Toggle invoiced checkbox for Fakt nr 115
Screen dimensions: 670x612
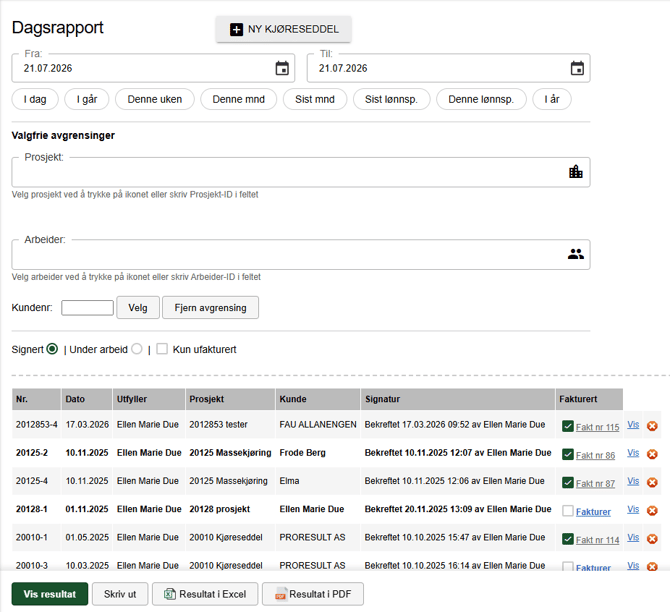[x=567, y=426]
